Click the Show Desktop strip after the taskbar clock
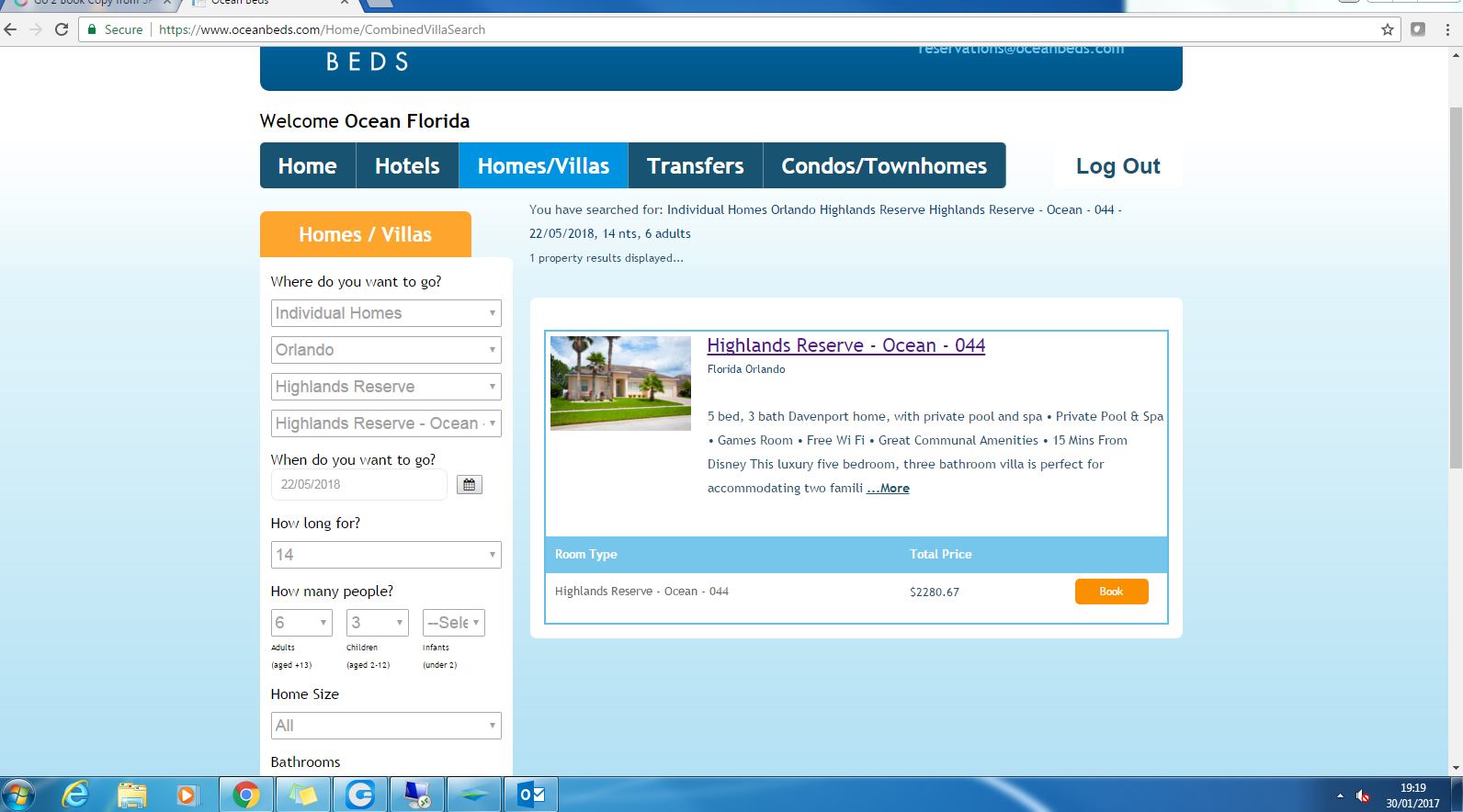This screenshot has height=812, width=1463. pyautogui.click(x=1457, y=795)
